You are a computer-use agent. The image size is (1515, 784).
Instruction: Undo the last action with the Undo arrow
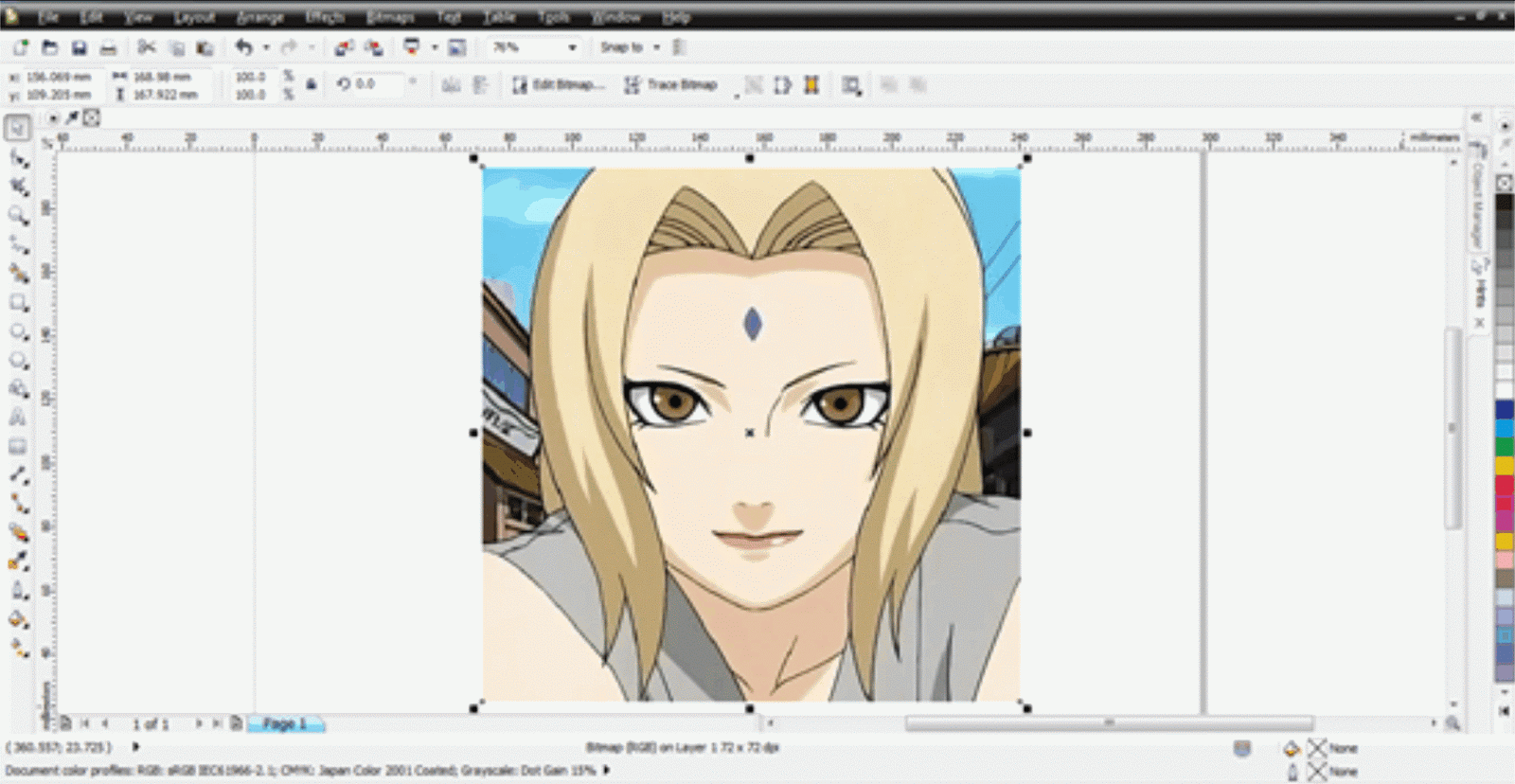click(x=244, y=47)
